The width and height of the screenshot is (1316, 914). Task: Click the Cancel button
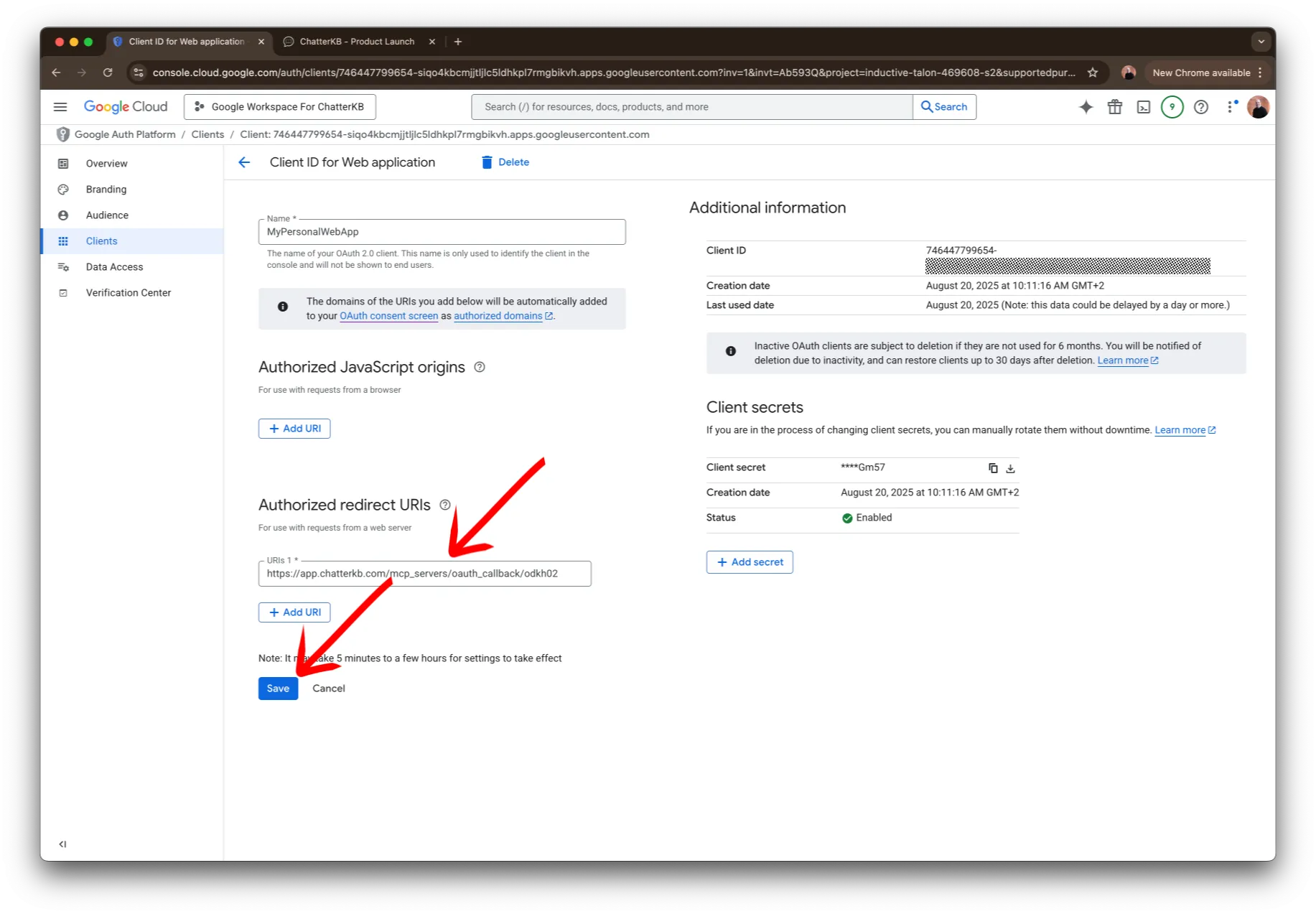[329, 689]
